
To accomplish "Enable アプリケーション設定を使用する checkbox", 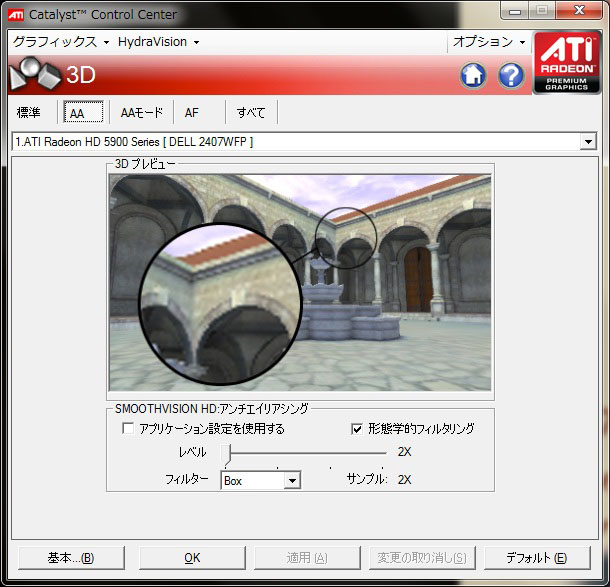I will [128, 428].
